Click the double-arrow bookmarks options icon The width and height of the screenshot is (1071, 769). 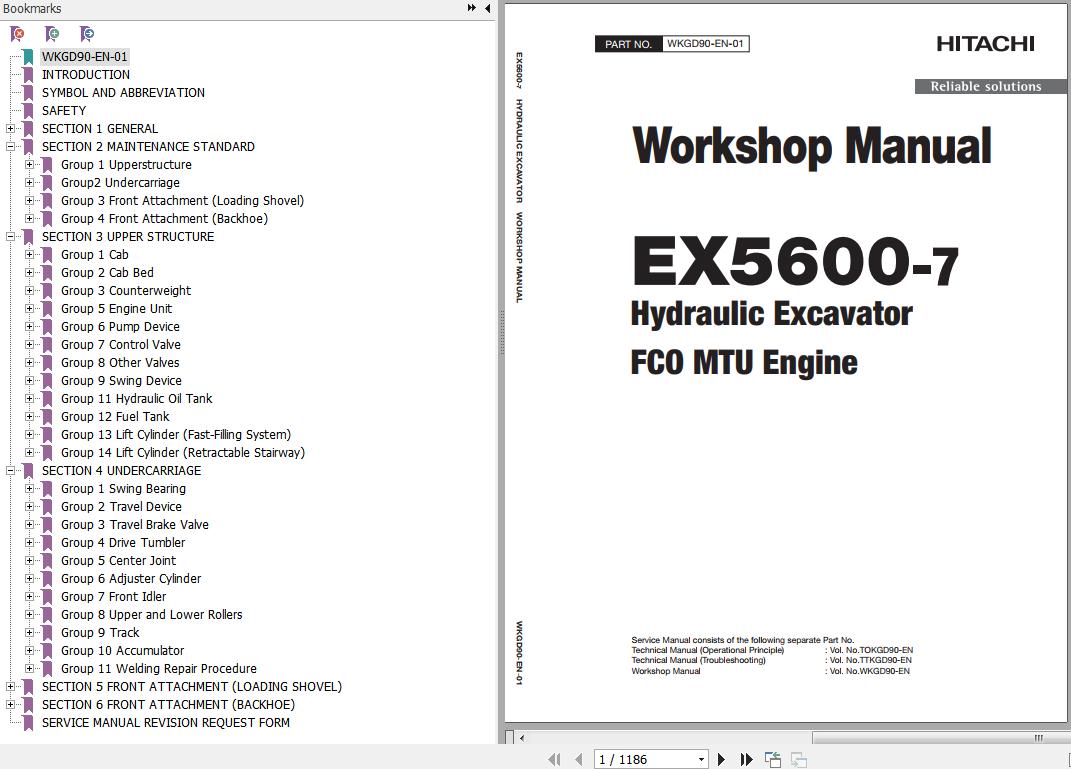(x=471, y=8)
